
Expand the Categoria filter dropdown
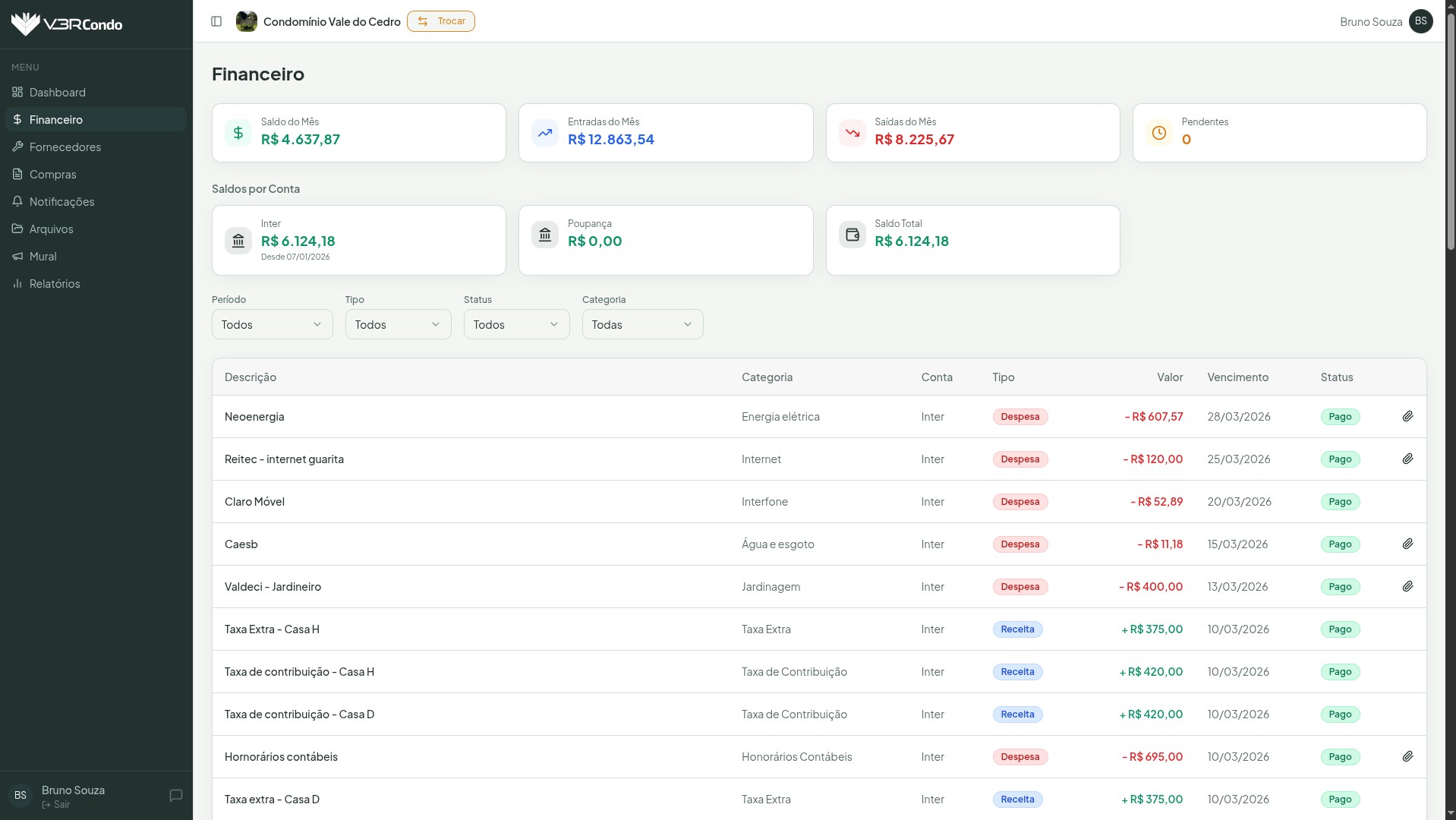(x=642, y=324)
